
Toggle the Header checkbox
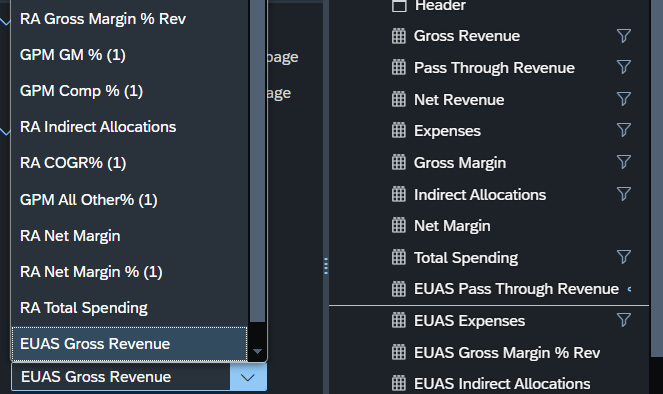point(399,5)
